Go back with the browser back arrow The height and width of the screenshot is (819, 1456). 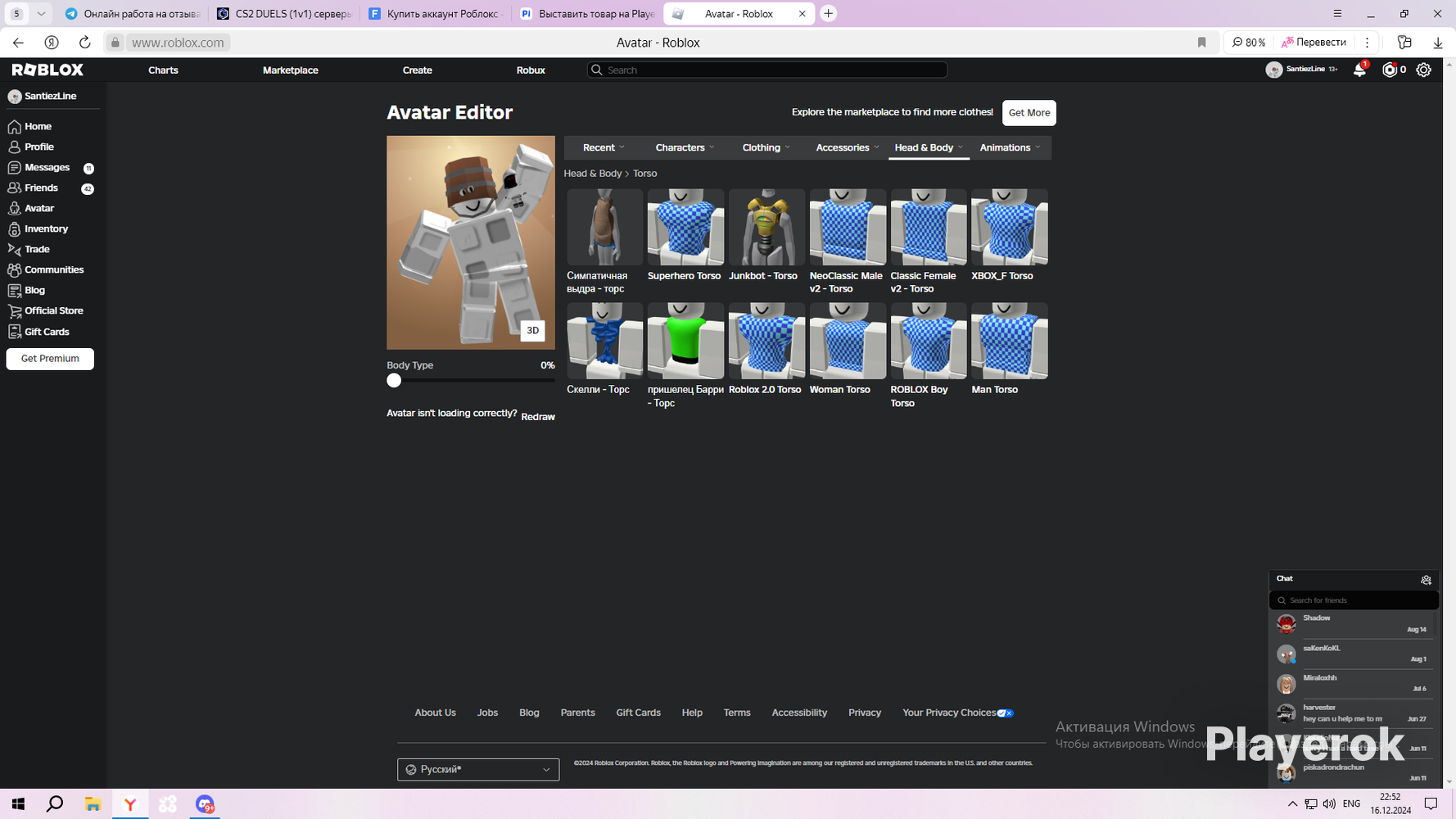click(x=18, y=43)
